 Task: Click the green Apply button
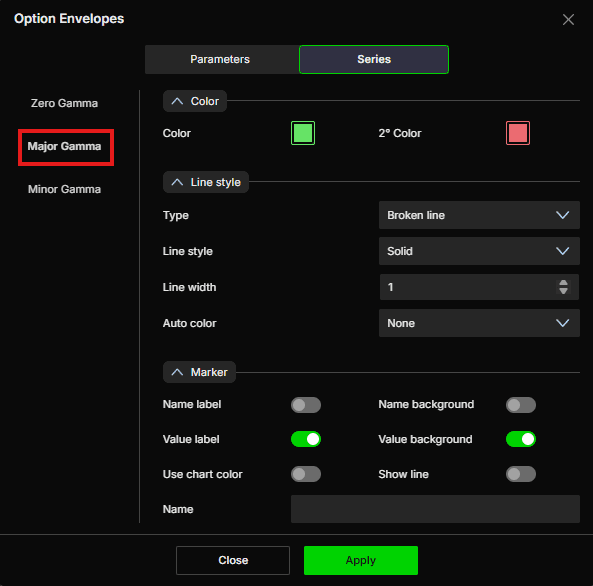coord(361,560)
